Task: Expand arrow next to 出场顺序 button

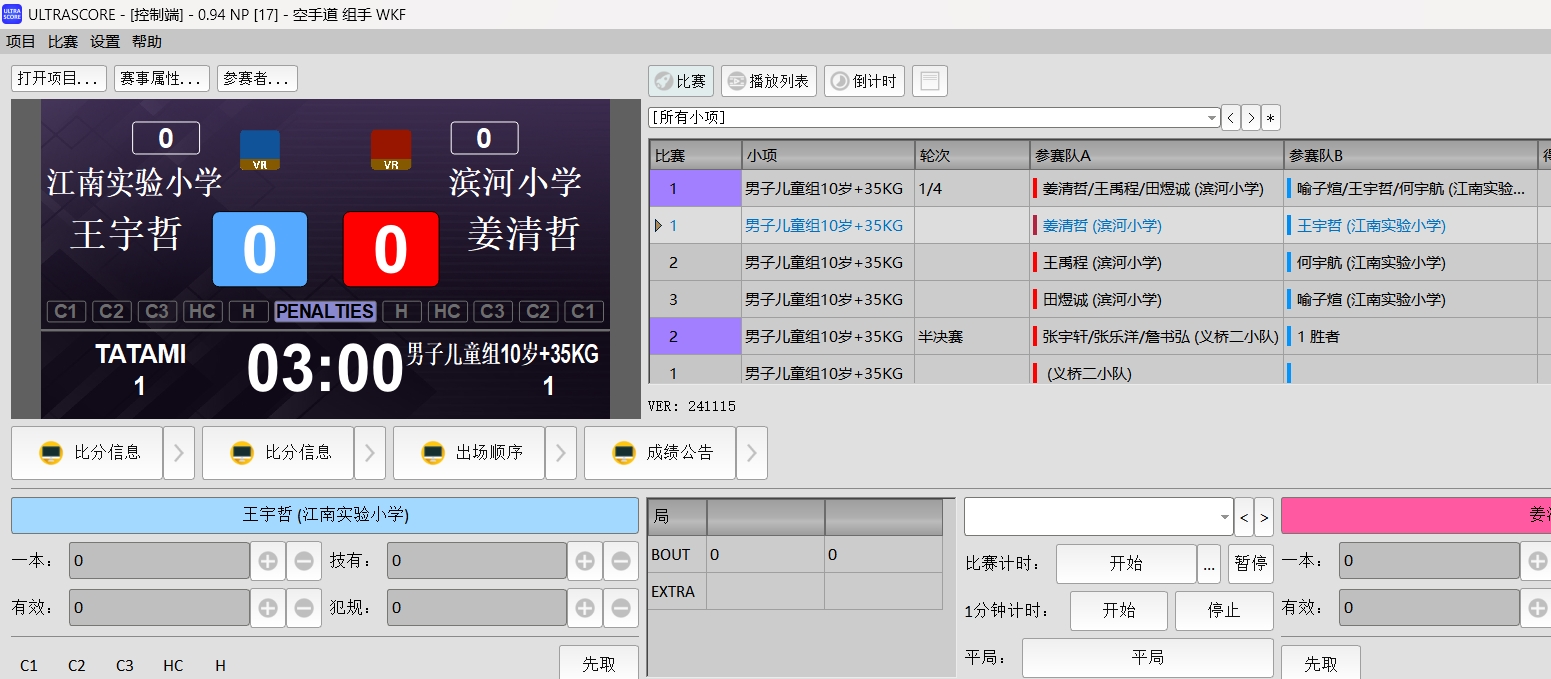Action: [561, 453]
